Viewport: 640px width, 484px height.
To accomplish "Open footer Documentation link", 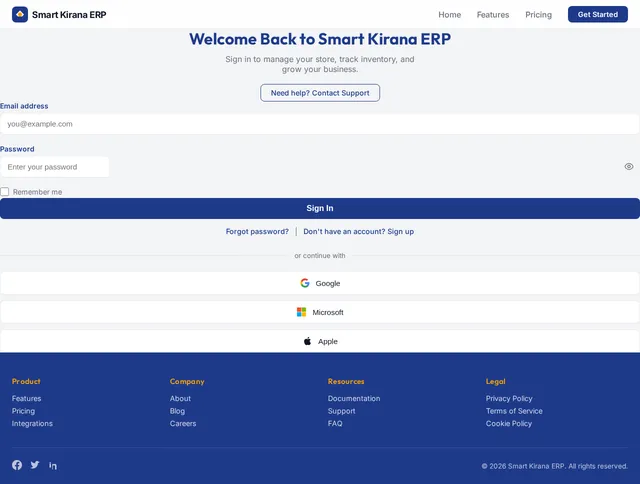I will [x=354, y=398].
